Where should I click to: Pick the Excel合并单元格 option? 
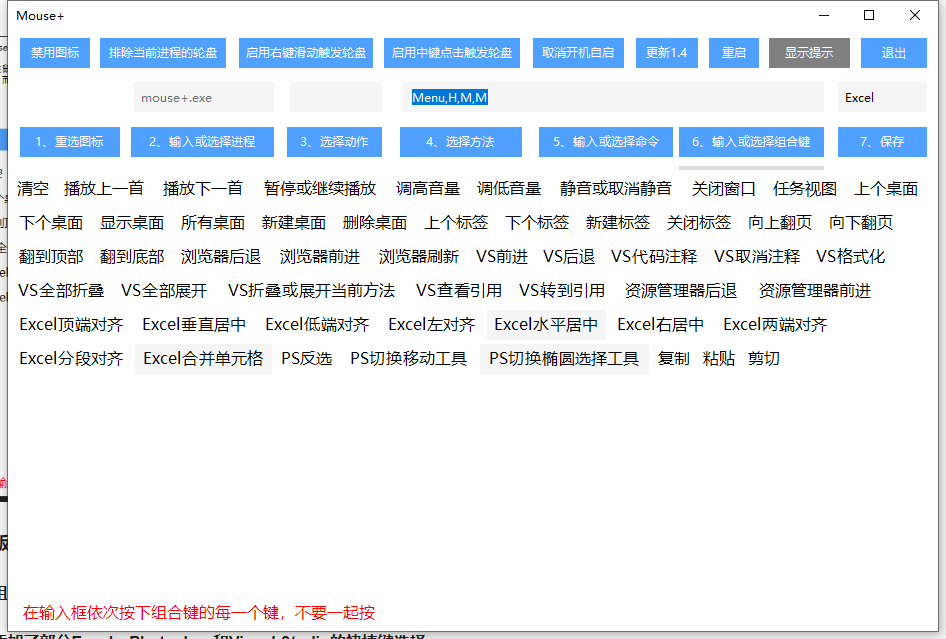tap(203, 358)
